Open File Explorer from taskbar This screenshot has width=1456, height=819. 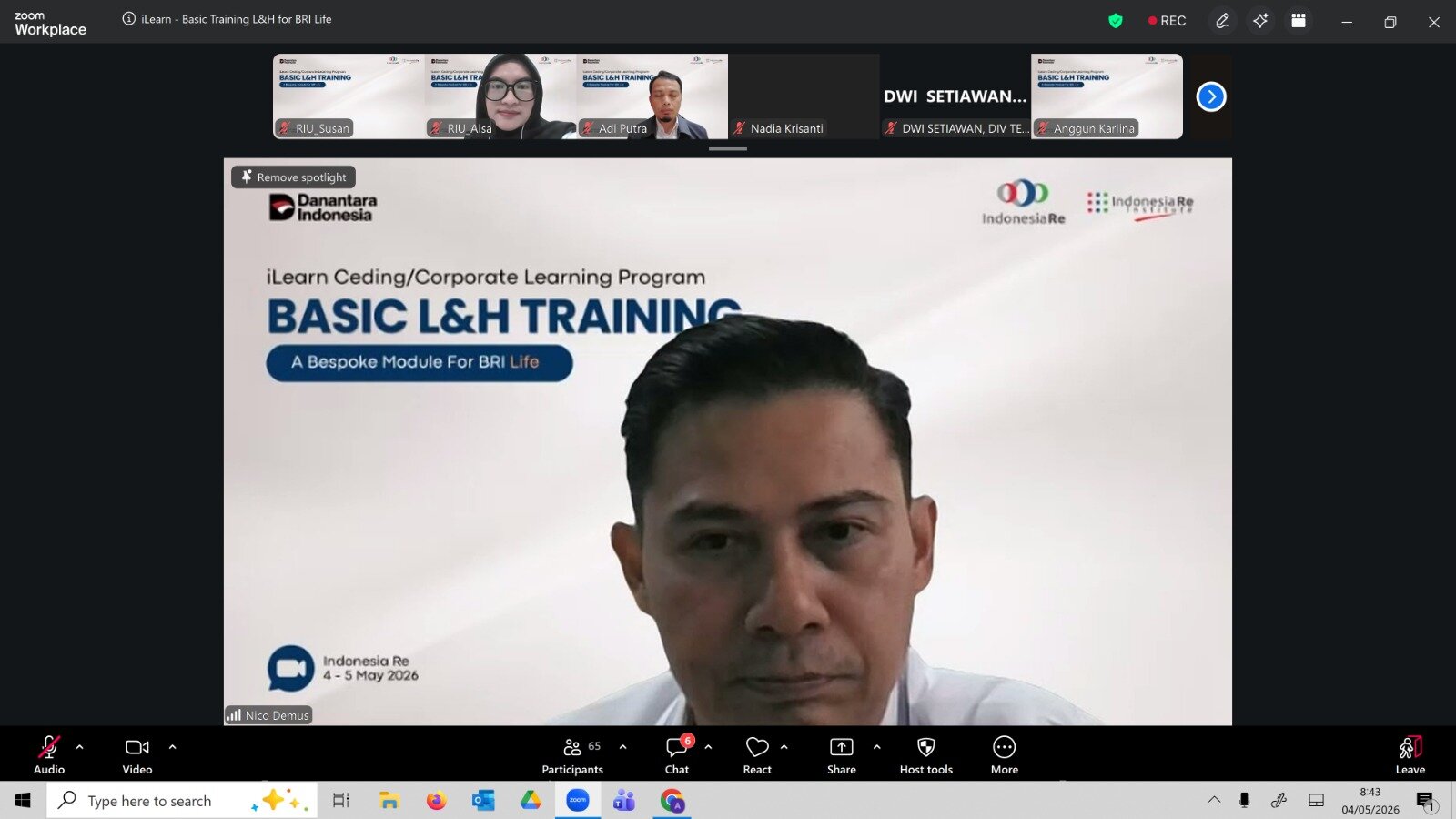(389, 801)
